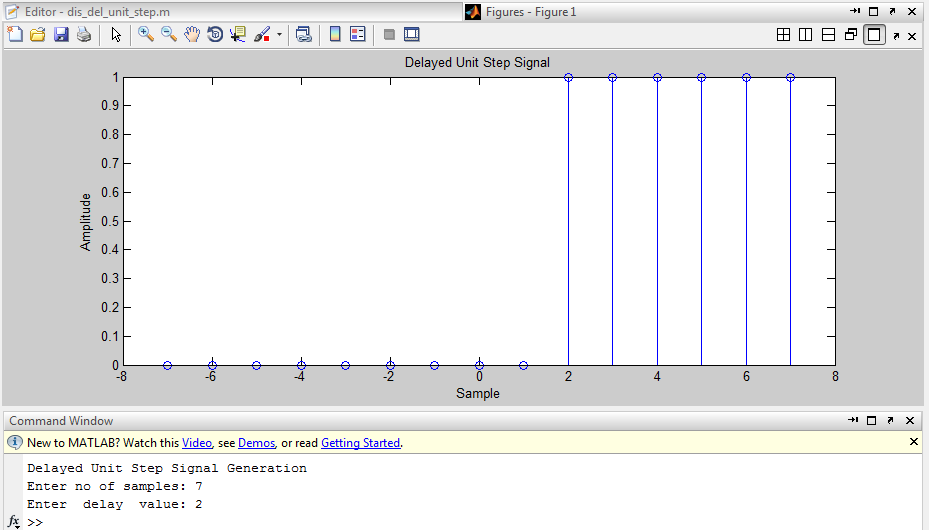Select the Pan hand tool
The height and width of the screenshot is (530, 929).
[x=192, y=34]
